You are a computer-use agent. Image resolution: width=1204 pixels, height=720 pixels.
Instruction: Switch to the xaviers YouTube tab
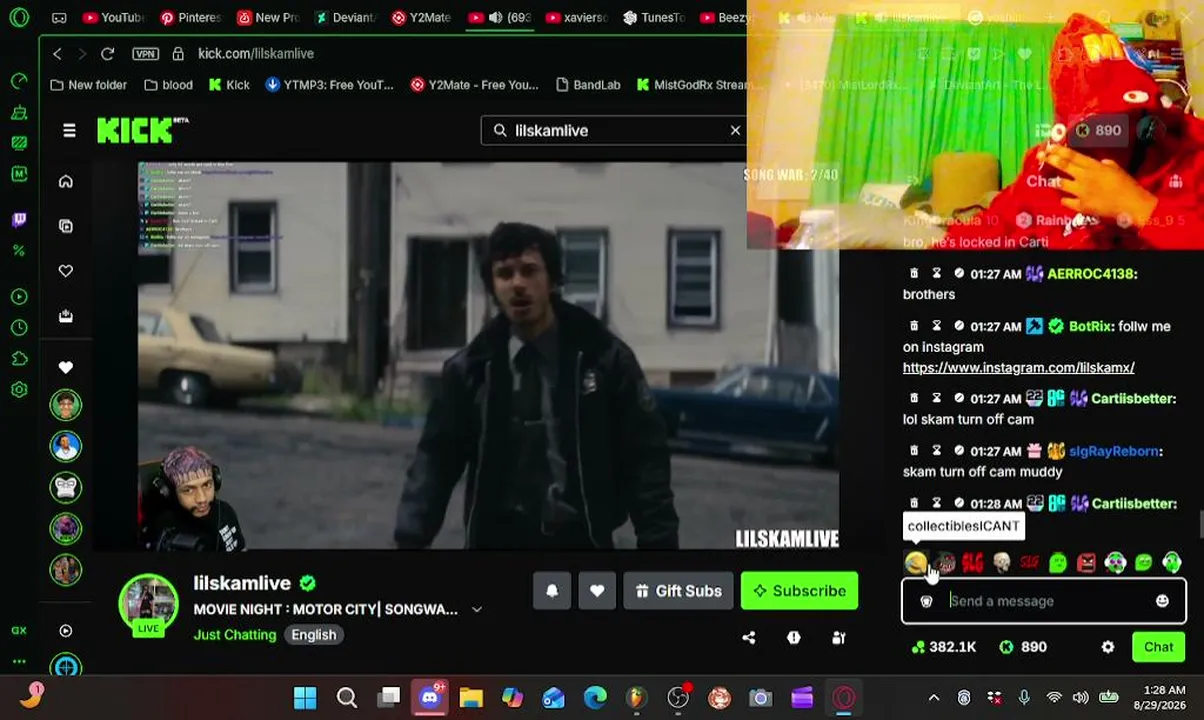coord(576,17)
